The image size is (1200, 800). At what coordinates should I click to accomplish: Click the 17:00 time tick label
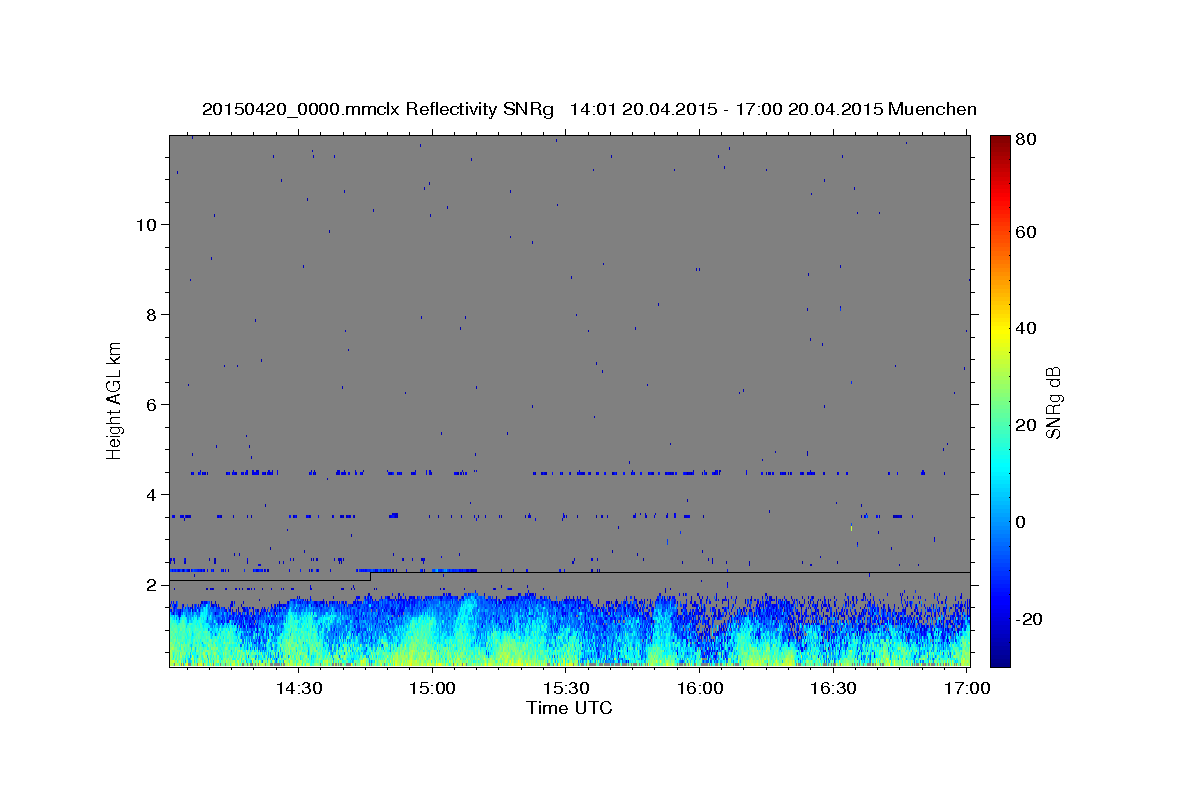(967, 688)
